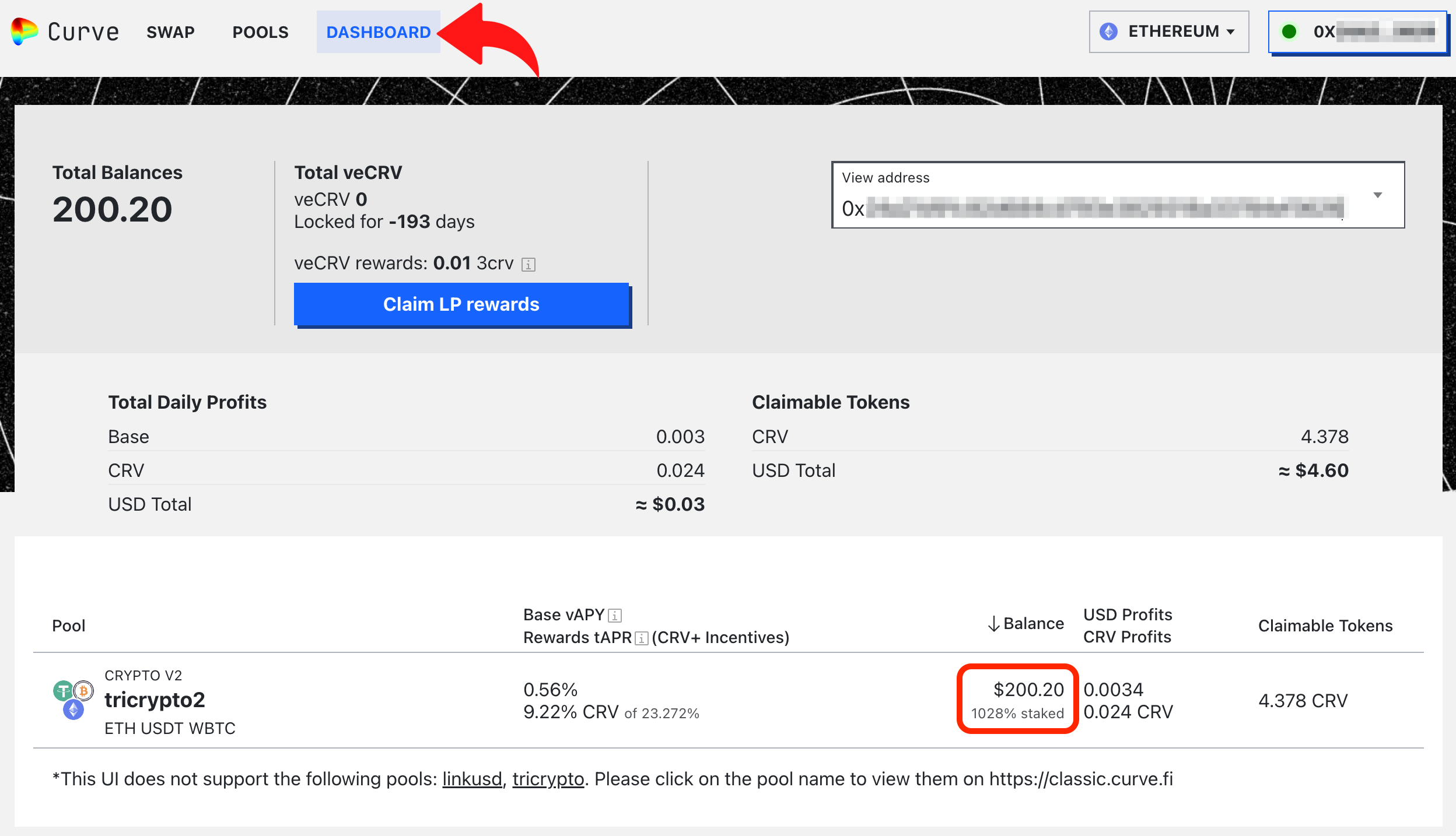Sort by Balance arrow icon
Screen dimensions: 1456x836
pyautogui.click(x=993, y=624)
